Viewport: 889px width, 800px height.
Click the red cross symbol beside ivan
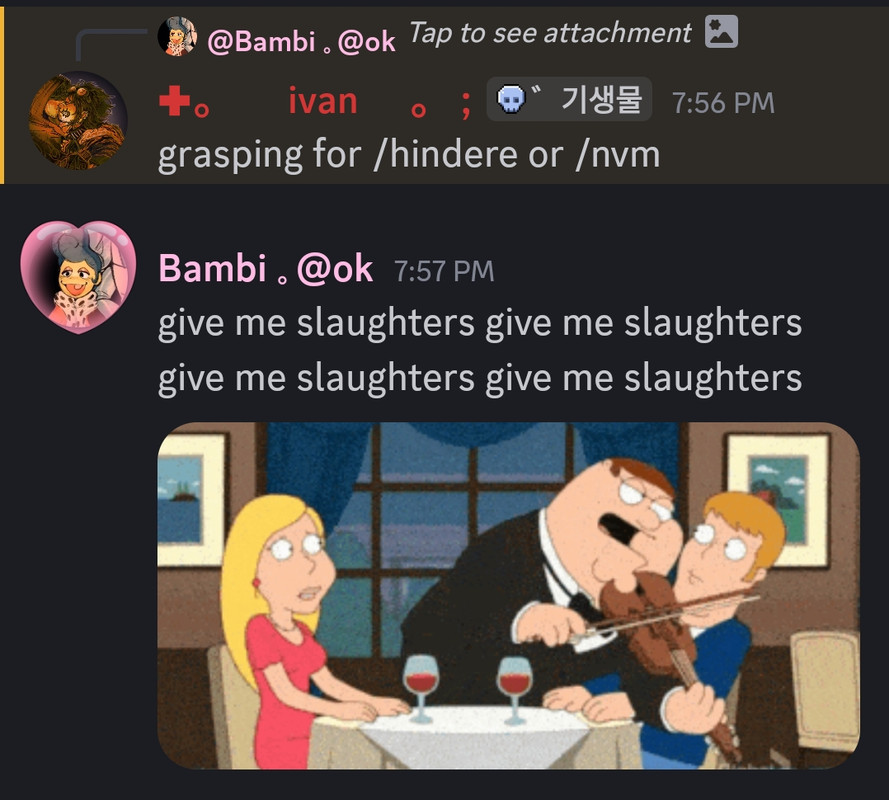pos(175,101)
